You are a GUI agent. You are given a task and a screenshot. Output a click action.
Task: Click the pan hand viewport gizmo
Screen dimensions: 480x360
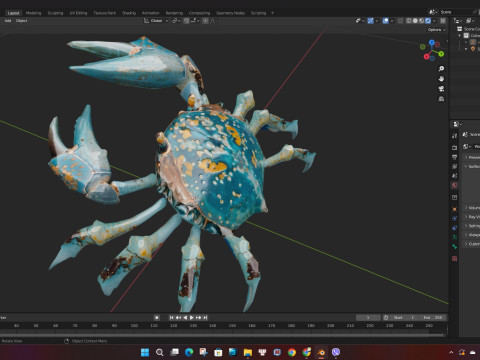coord(441,79)
